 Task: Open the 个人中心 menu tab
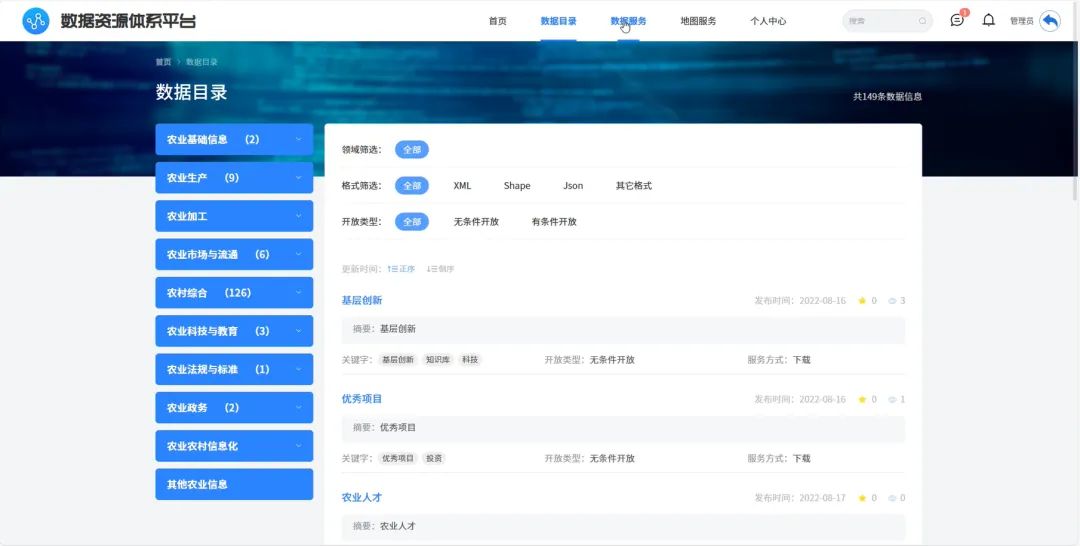click(768, 21)
